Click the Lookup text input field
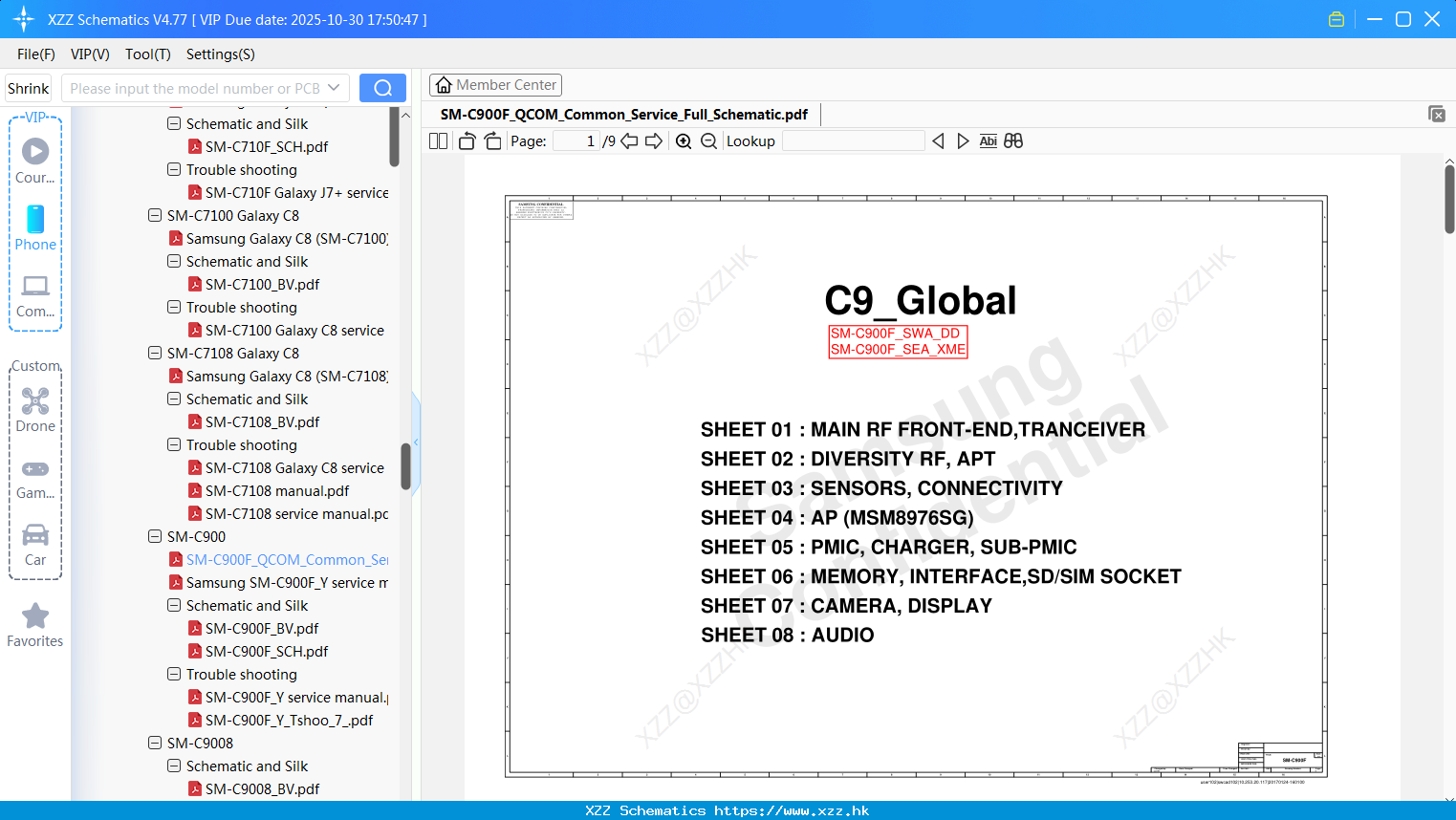 (853, 141)
